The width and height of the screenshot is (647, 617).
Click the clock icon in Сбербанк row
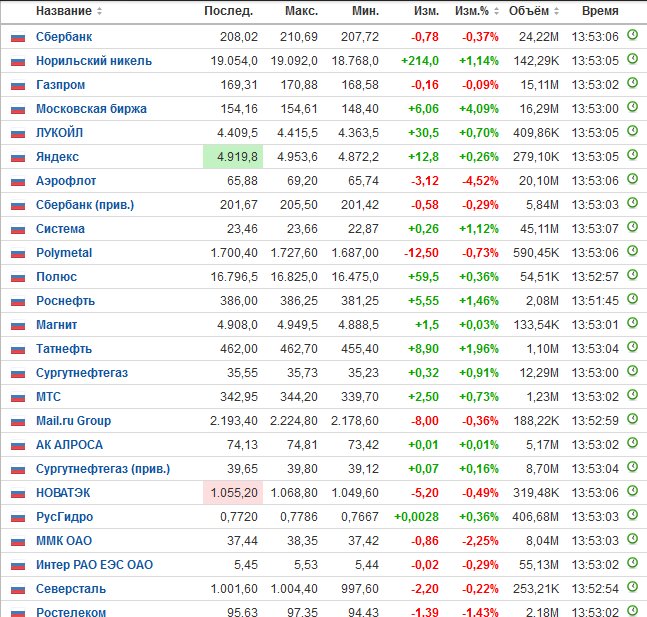[633, 35]
